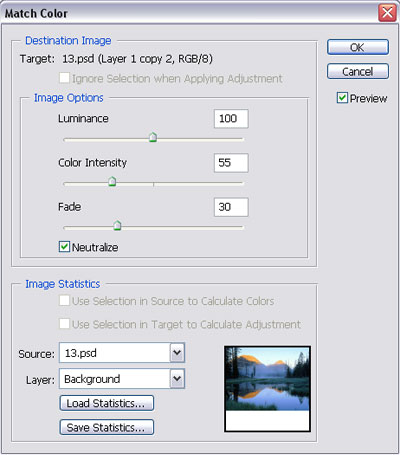
Task: Toggle Use Selection in Target to Calculate Adjustment
Action: click(64, 324)
